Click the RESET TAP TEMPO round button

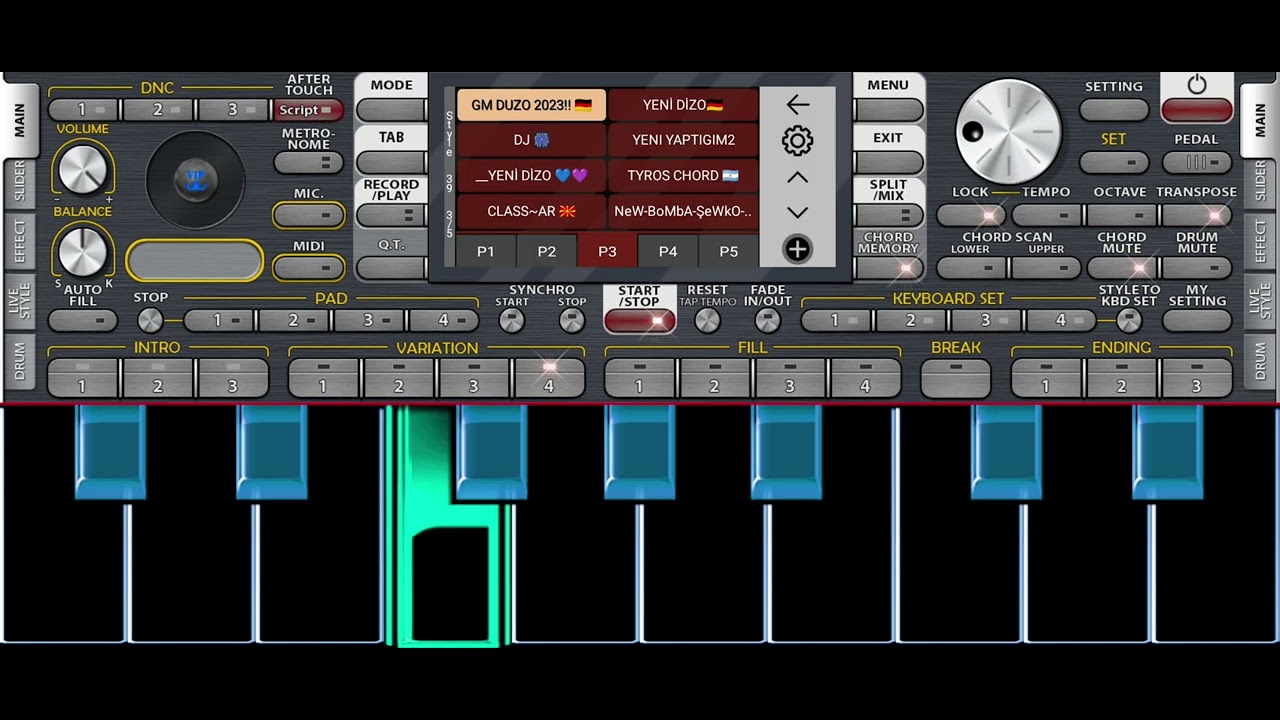coord(707,320)
